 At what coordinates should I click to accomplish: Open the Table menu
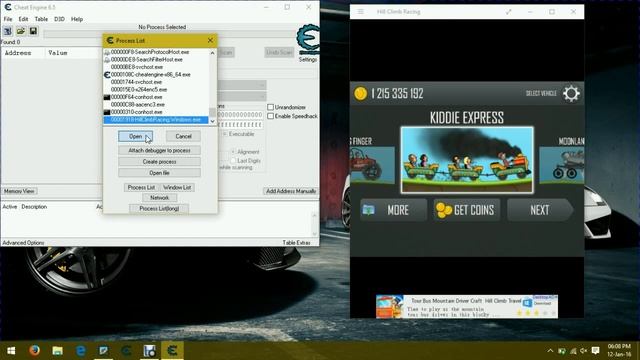[41, 19]
